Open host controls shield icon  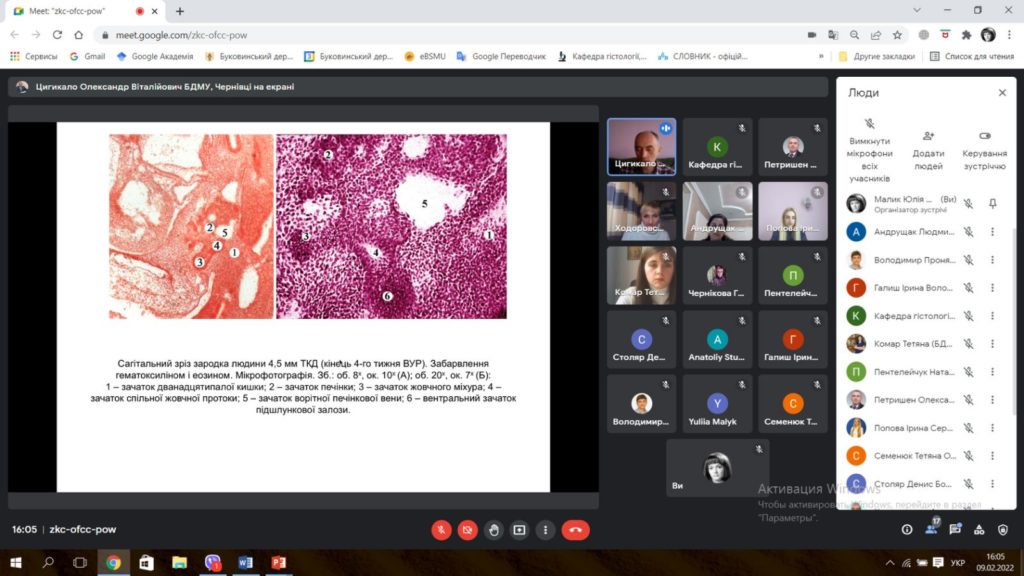[x=1003, y=530]
